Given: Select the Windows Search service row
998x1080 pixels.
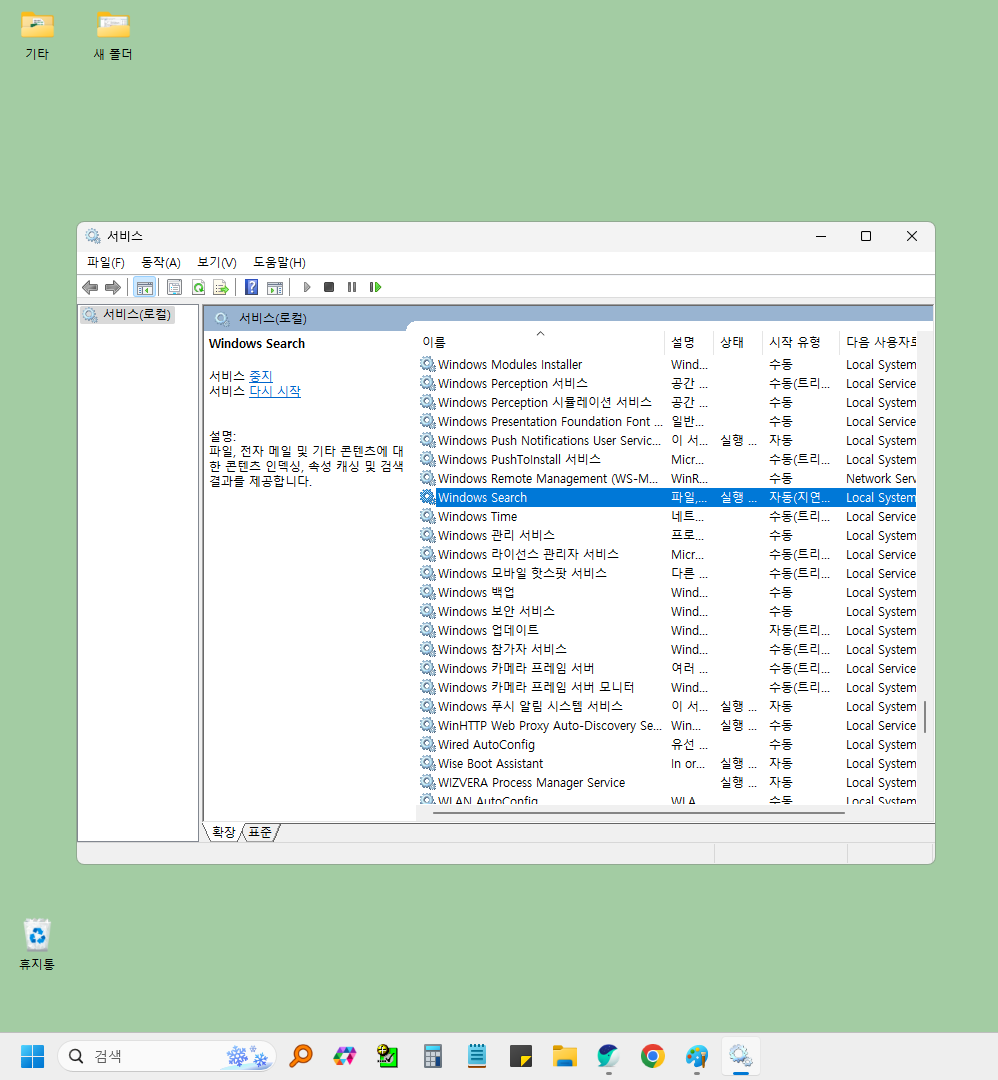Looking at the screenshot, I should click(667, 497).
